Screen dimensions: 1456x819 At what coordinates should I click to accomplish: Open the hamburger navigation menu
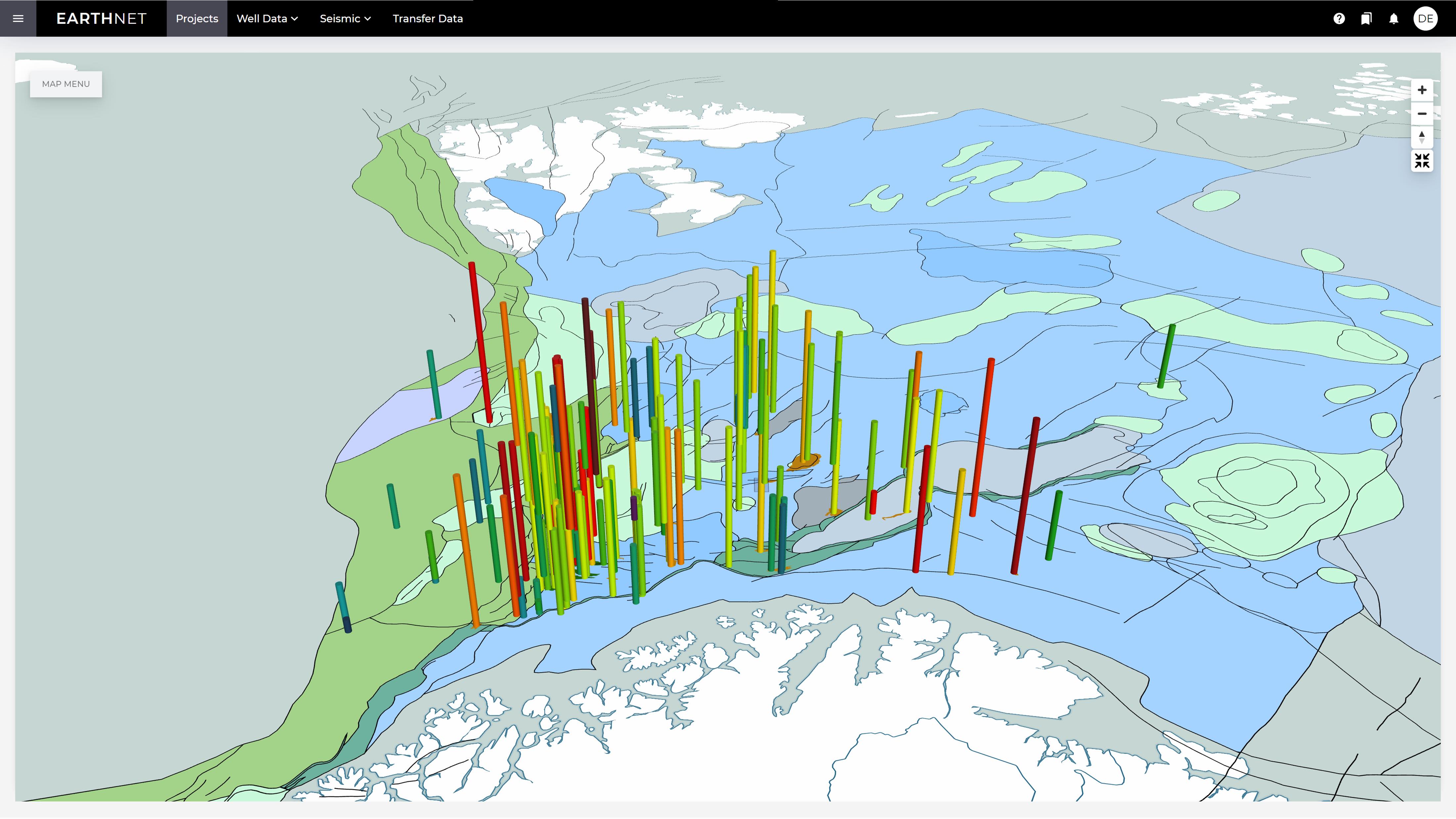click(x=18, y=18)
